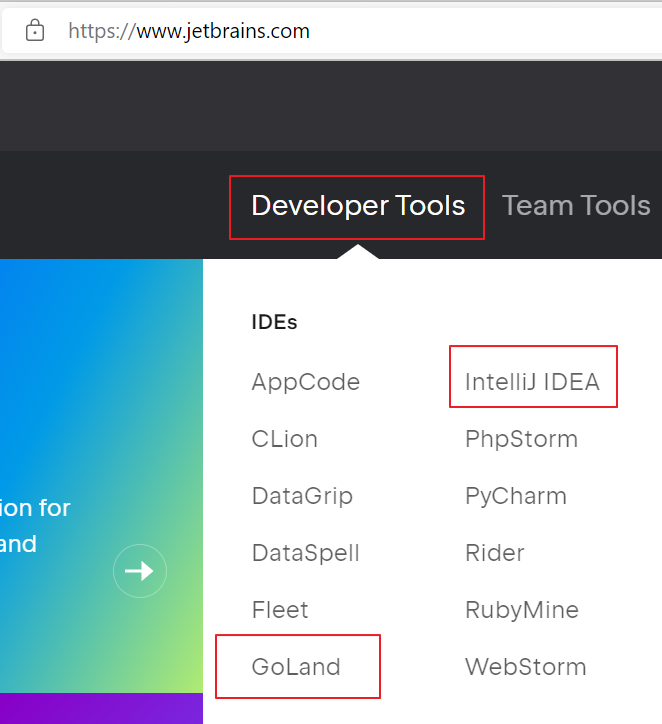662x724 pixels.
Task: Click the jetbrains.com address bar
Action: click(350, 31)
